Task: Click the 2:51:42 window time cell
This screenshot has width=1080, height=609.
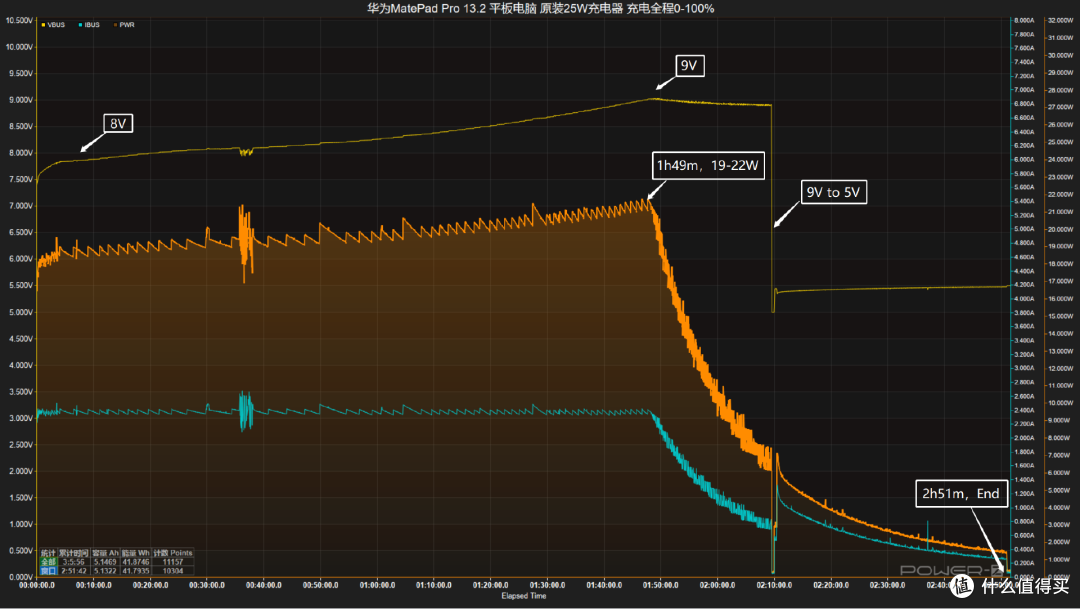Action: [x=74, y=570]
